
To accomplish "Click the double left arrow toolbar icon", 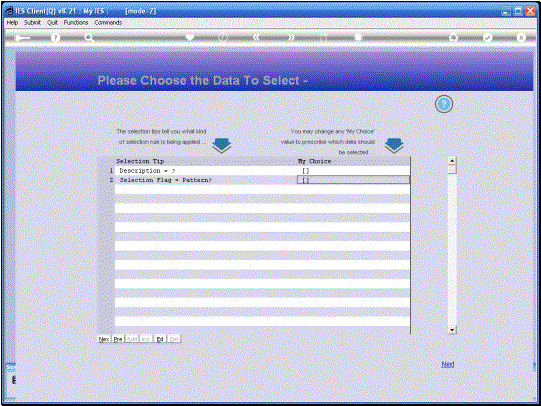I will (x=256, y=37).
